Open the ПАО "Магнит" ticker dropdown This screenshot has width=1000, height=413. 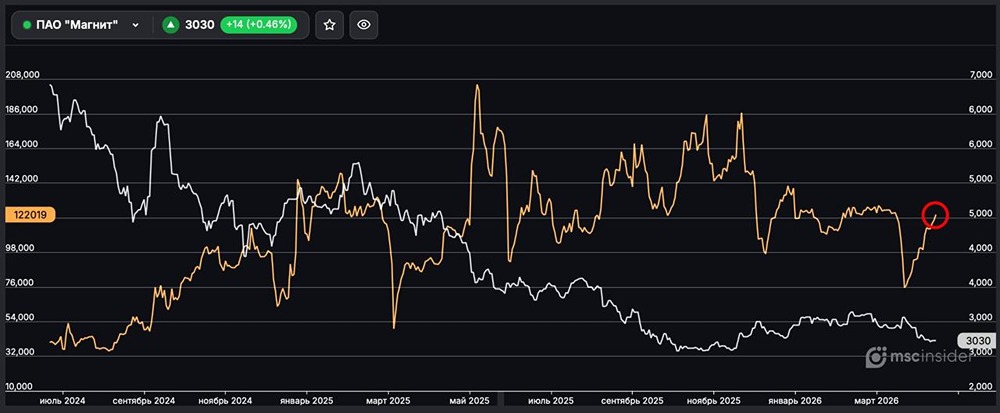tap(81, 25)
